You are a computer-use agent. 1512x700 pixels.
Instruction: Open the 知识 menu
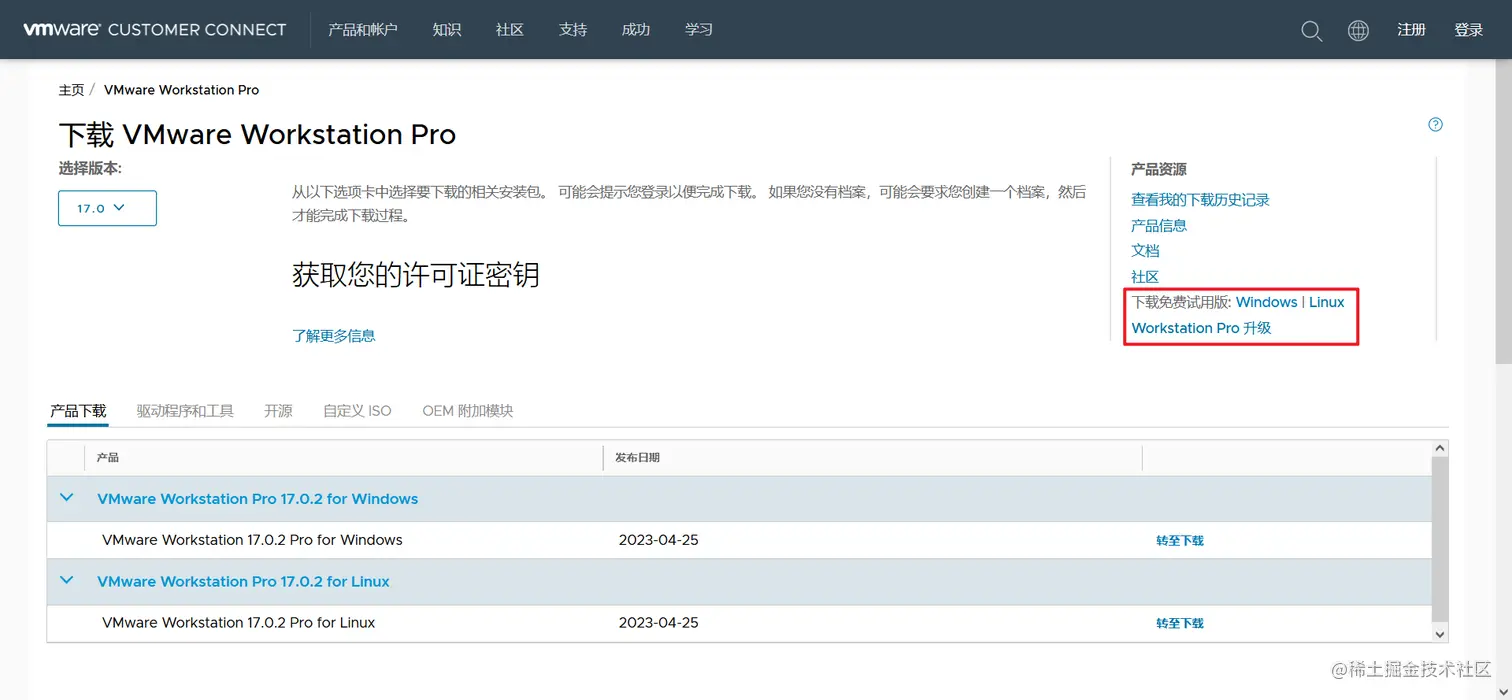click(x=447, y=30)
